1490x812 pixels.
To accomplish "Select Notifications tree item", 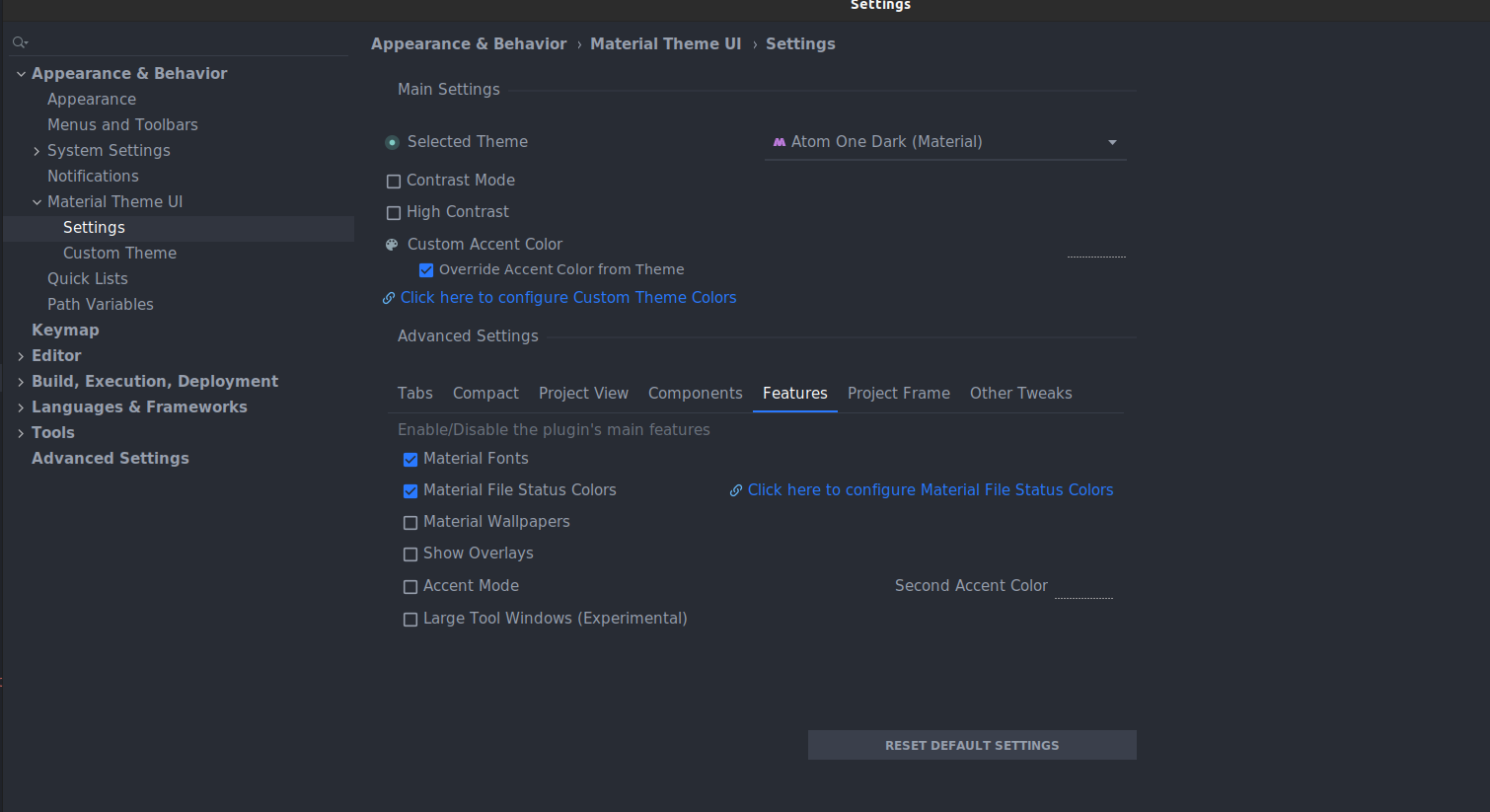I will 93,176.
